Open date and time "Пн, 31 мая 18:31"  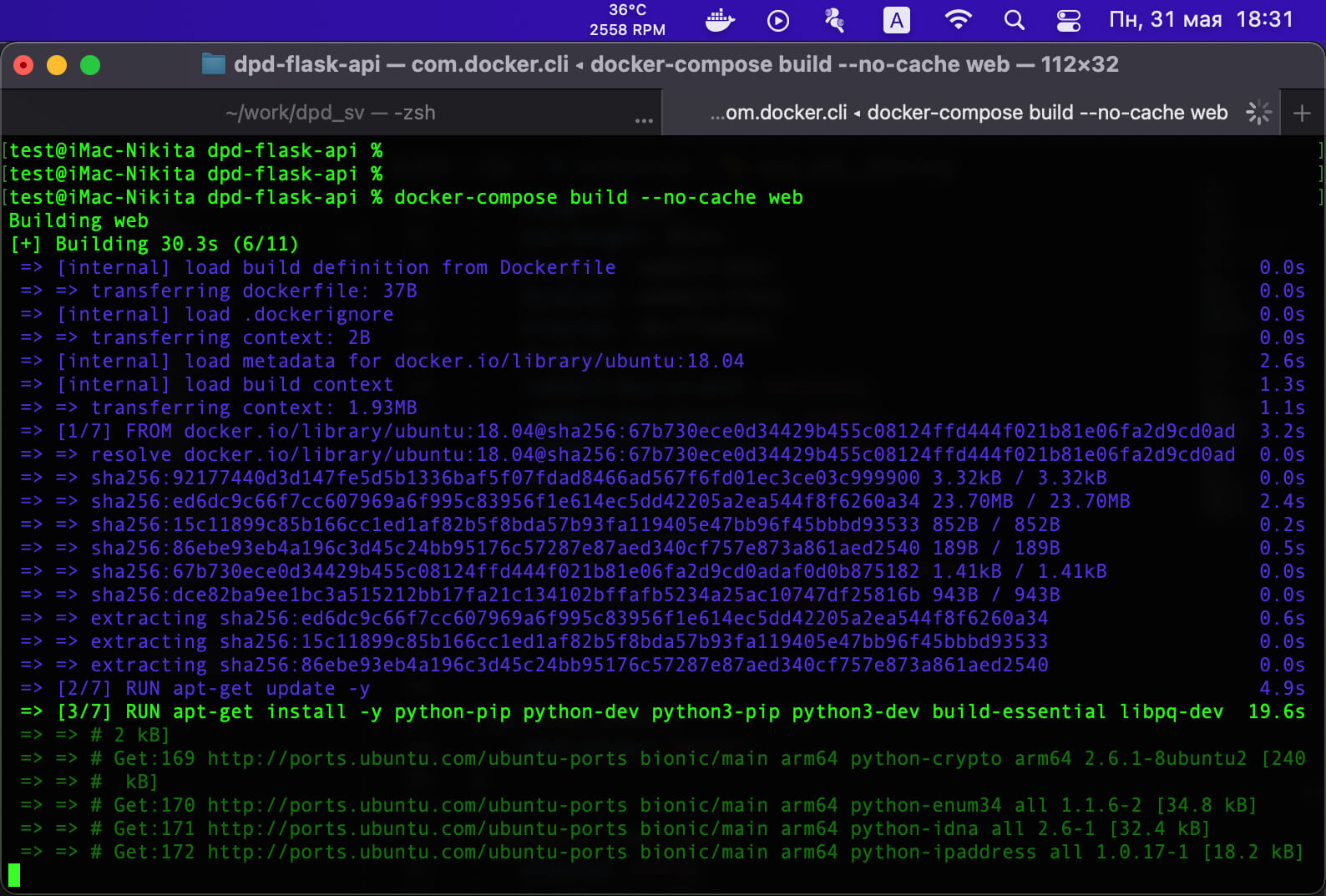coord(1200,20)
